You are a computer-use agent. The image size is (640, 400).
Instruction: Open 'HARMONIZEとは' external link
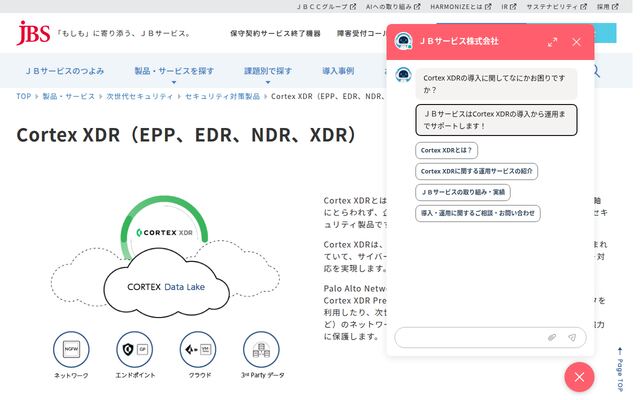tap(460, 7)
